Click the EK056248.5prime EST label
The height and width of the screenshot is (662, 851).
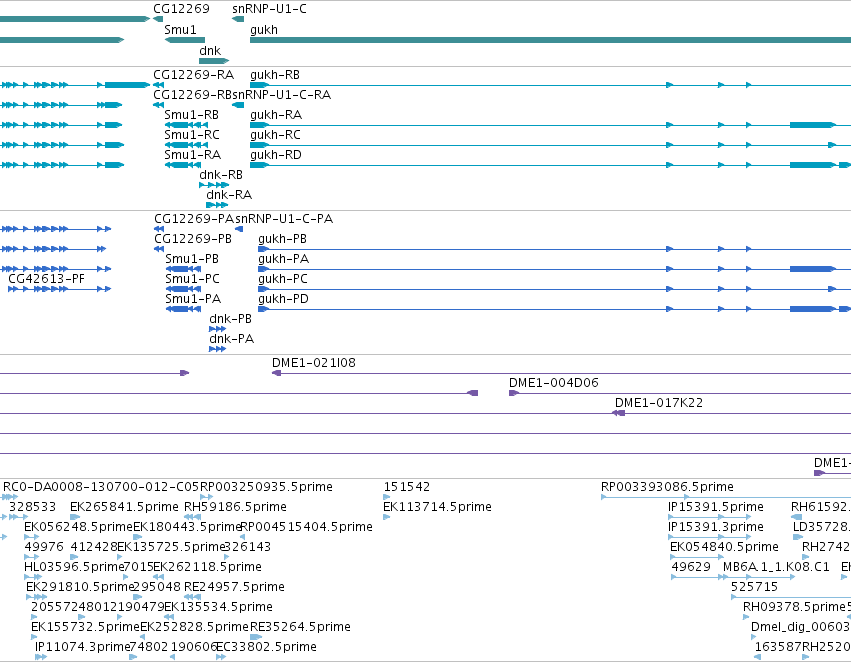[x=78, y=527]
